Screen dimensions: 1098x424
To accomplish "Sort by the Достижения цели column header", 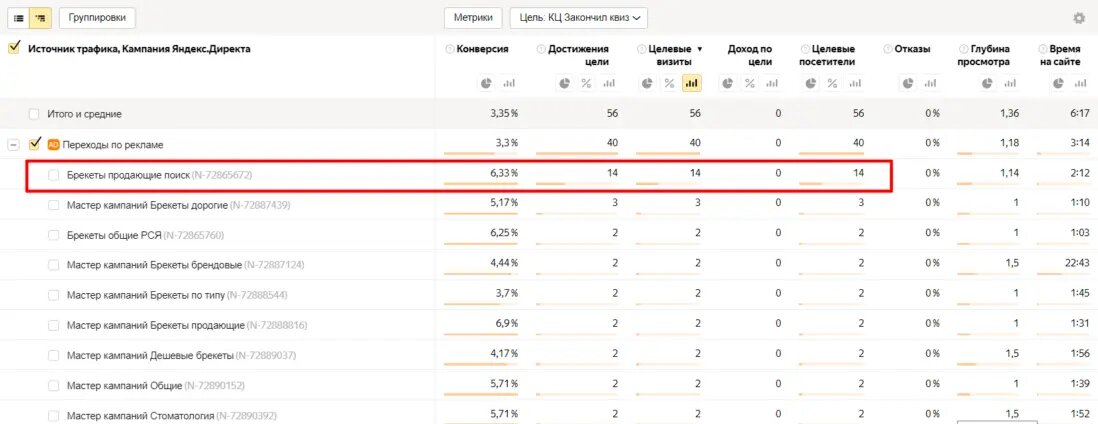I will coord(578,55).
